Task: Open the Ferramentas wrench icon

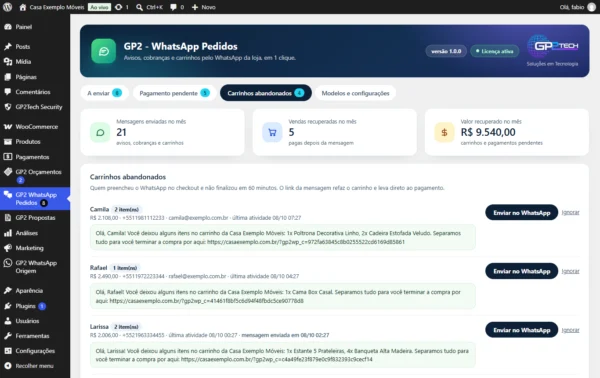Action: click(x=8, y=336)
